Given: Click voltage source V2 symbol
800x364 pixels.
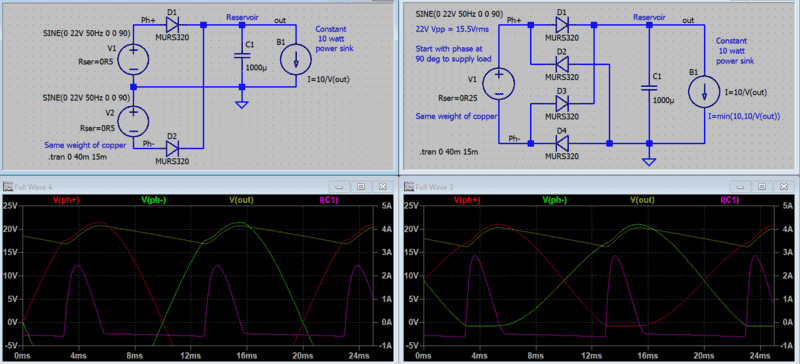Looking at the screenshot, I should [x=134, y=121].
